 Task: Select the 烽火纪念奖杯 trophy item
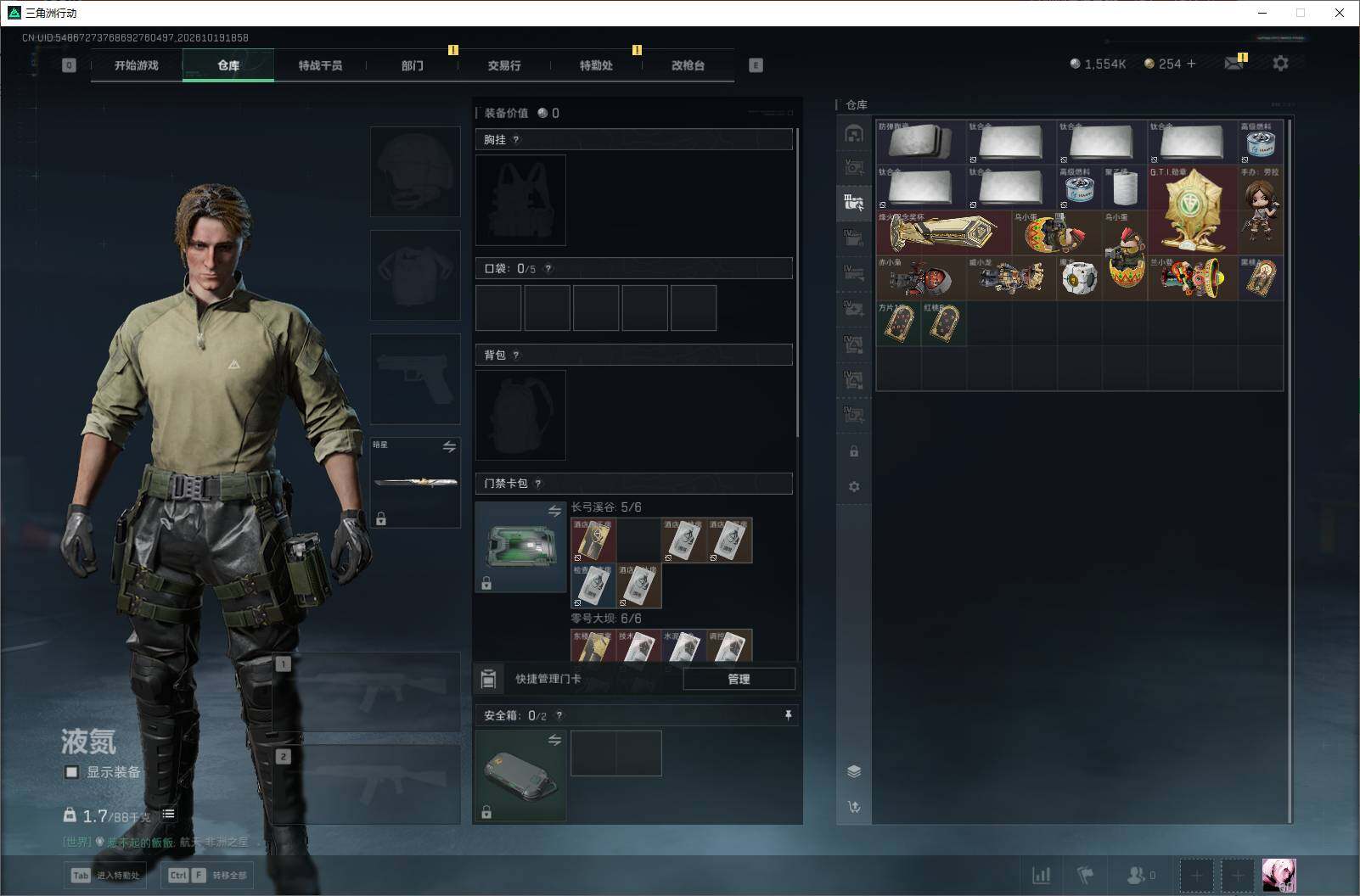click(944, 233)
